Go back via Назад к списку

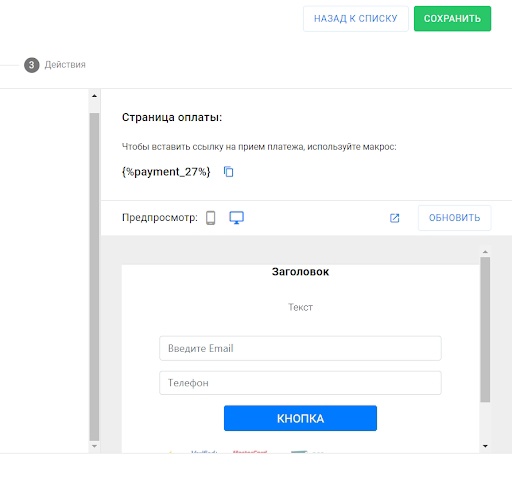pos(356,19)
